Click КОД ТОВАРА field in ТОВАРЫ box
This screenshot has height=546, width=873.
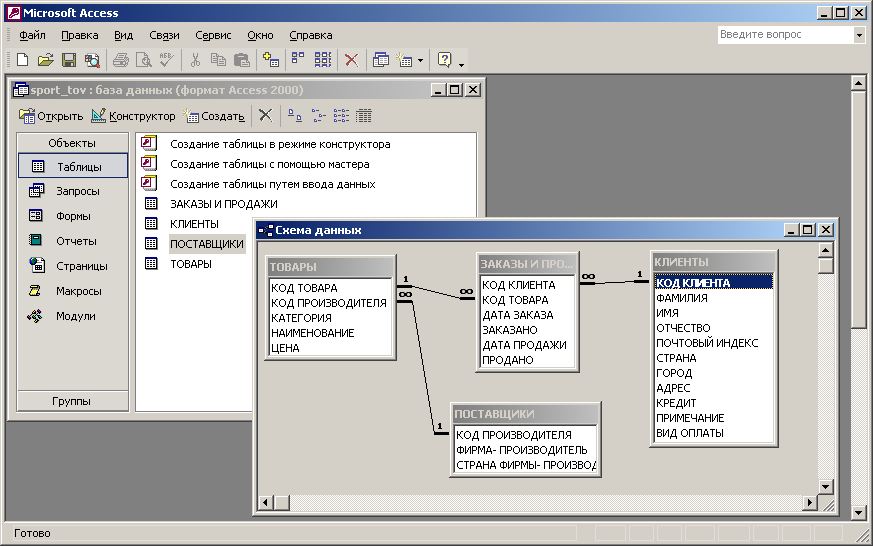pyautogui.click(x=304, y=288)
